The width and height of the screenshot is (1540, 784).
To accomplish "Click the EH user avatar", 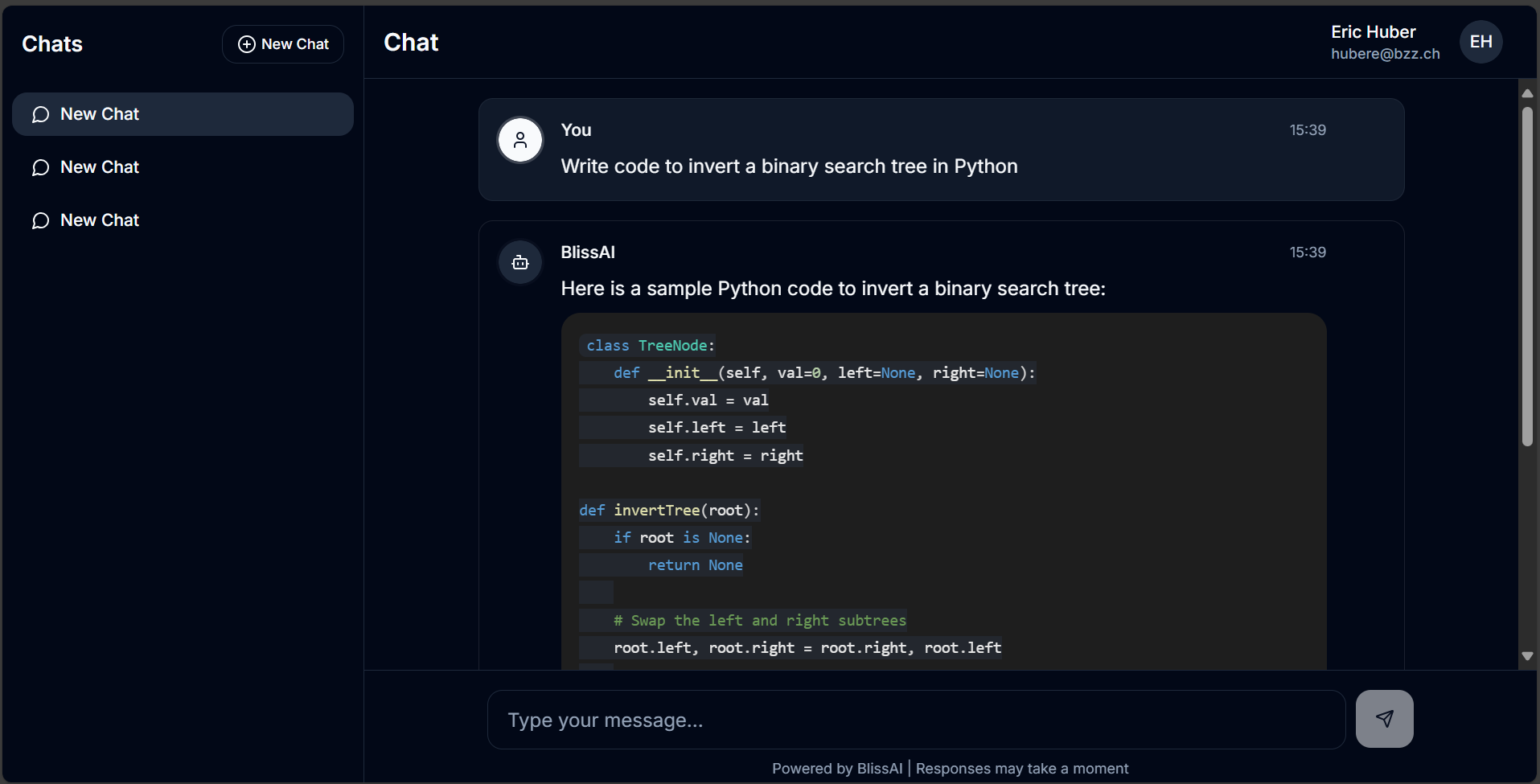I will pos(1480,42).
